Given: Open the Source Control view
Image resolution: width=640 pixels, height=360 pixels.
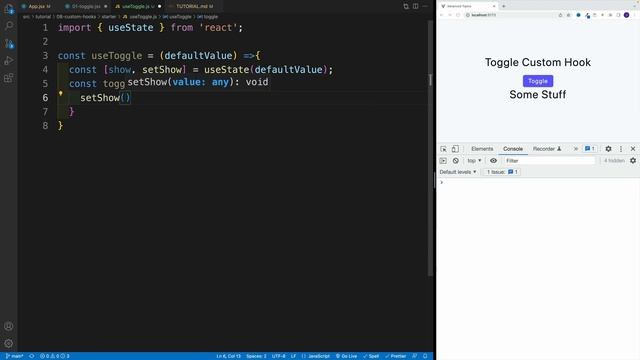Looking at the screenshot, I should pyautogui.click(x=9, y=43).
